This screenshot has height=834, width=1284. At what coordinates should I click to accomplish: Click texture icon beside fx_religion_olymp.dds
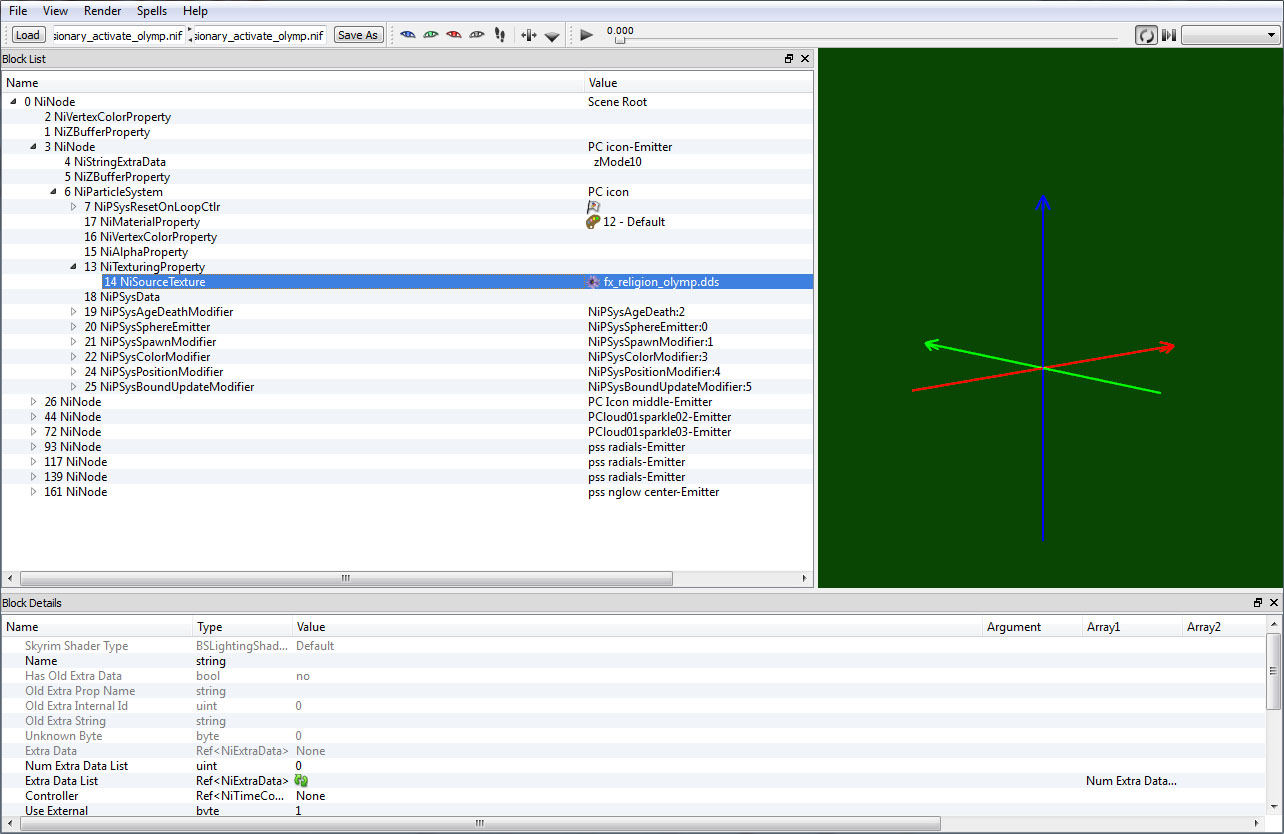pos(593,282)
